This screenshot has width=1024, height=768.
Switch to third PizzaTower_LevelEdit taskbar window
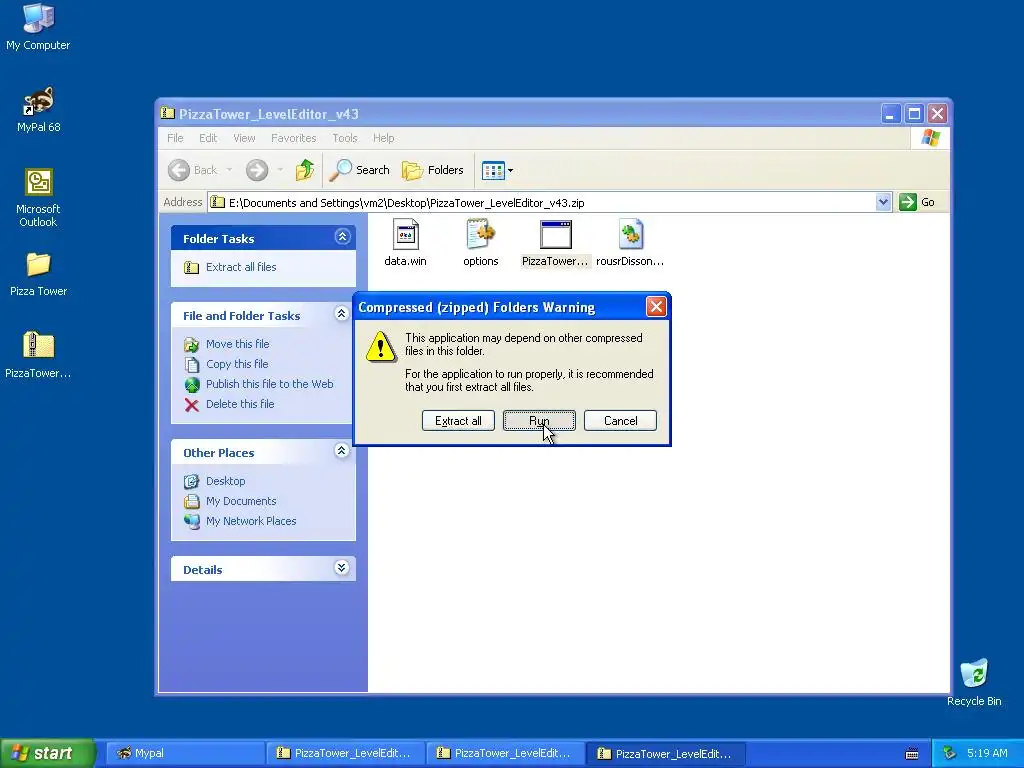pos(665,754)
